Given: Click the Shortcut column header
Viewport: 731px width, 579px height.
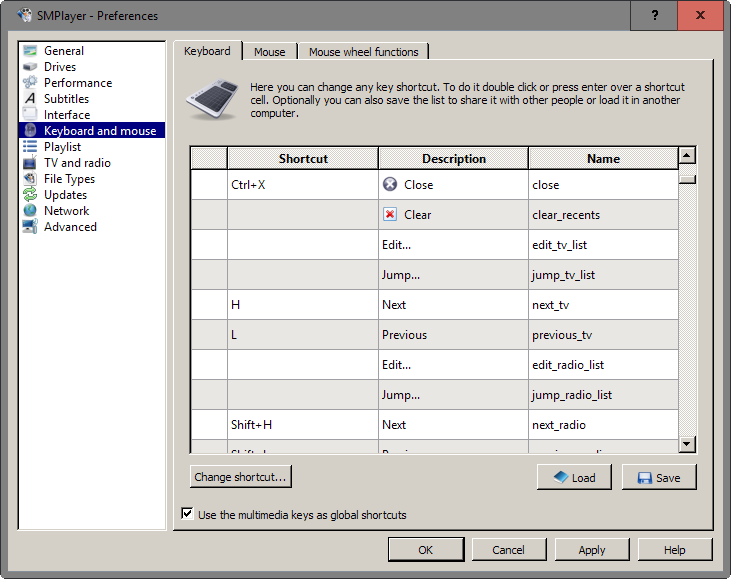Looking at the screenshot, I should [x=303, y=159].
